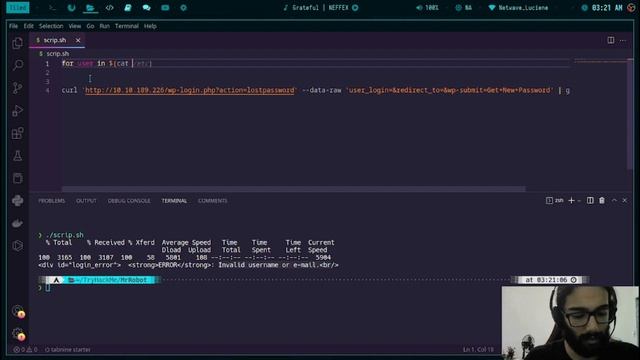Split the editor to the right
This screenshot has height=360, width=640.
pos(611,40)
